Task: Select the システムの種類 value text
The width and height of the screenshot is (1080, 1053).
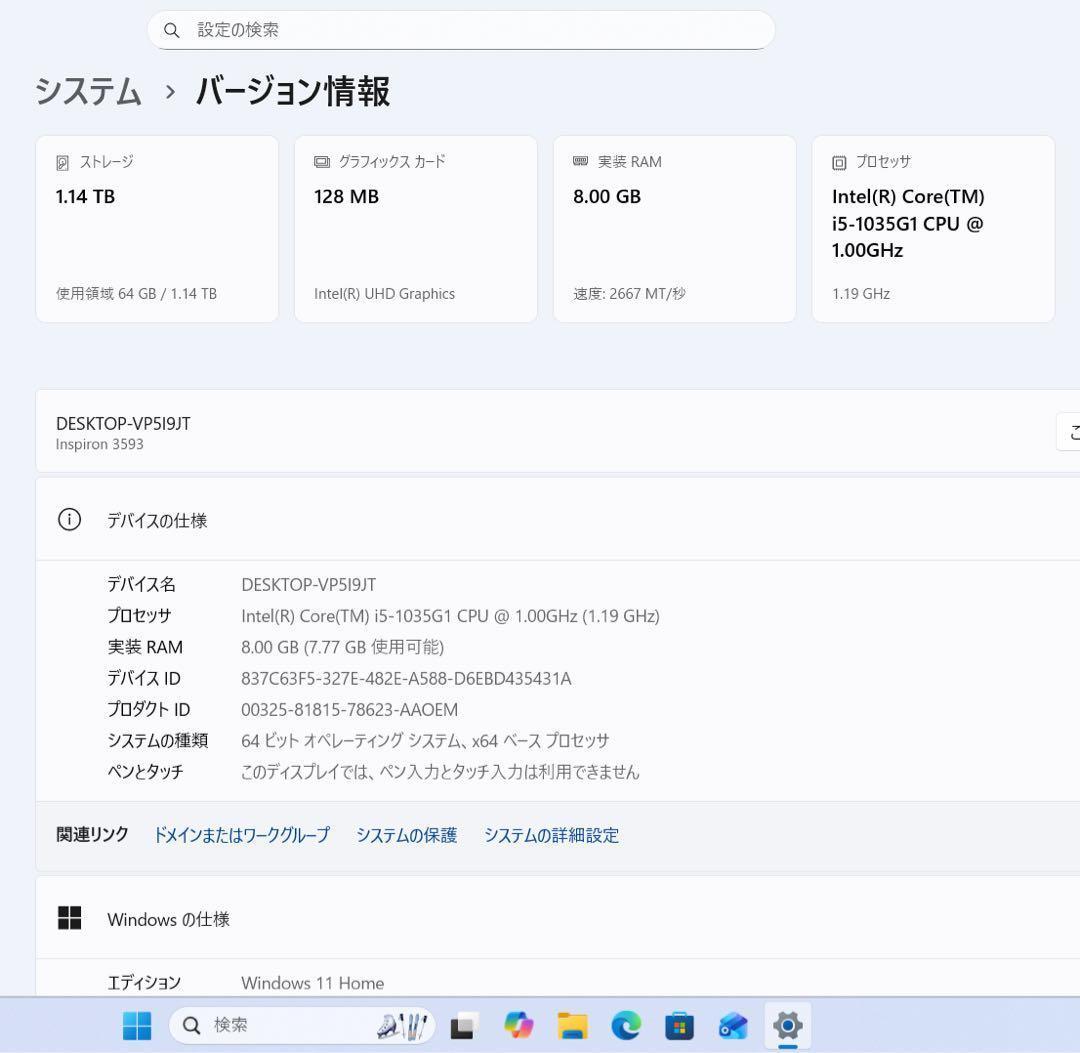Action: [425, 740]
